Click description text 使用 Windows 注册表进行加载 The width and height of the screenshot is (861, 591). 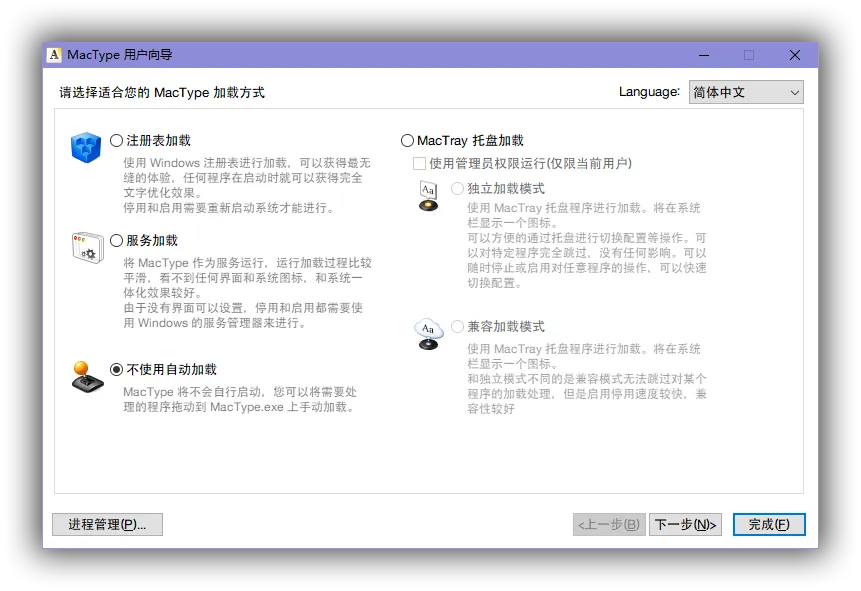(205, 163)
